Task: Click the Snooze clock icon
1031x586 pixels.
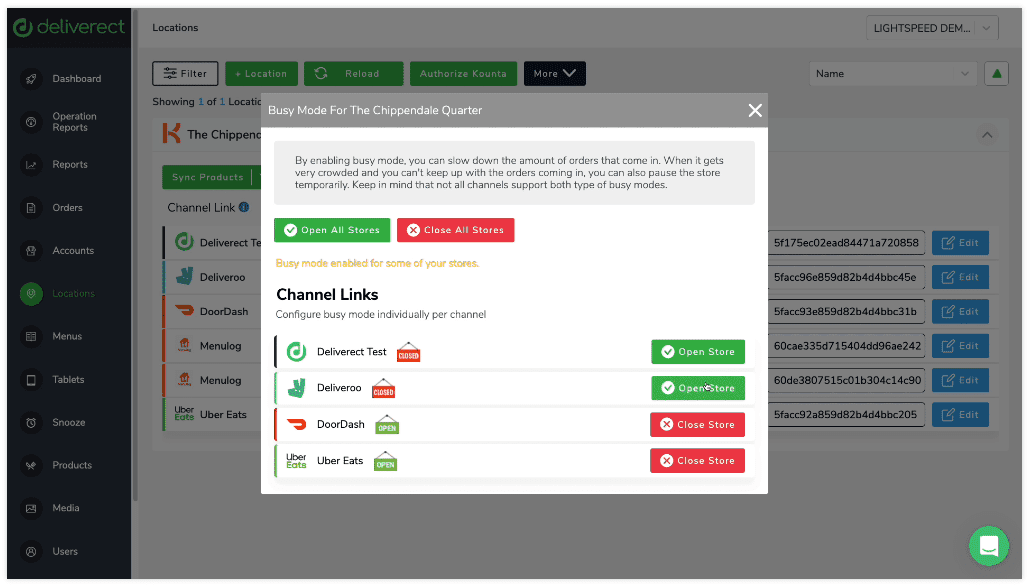Action: pos(31,423)
